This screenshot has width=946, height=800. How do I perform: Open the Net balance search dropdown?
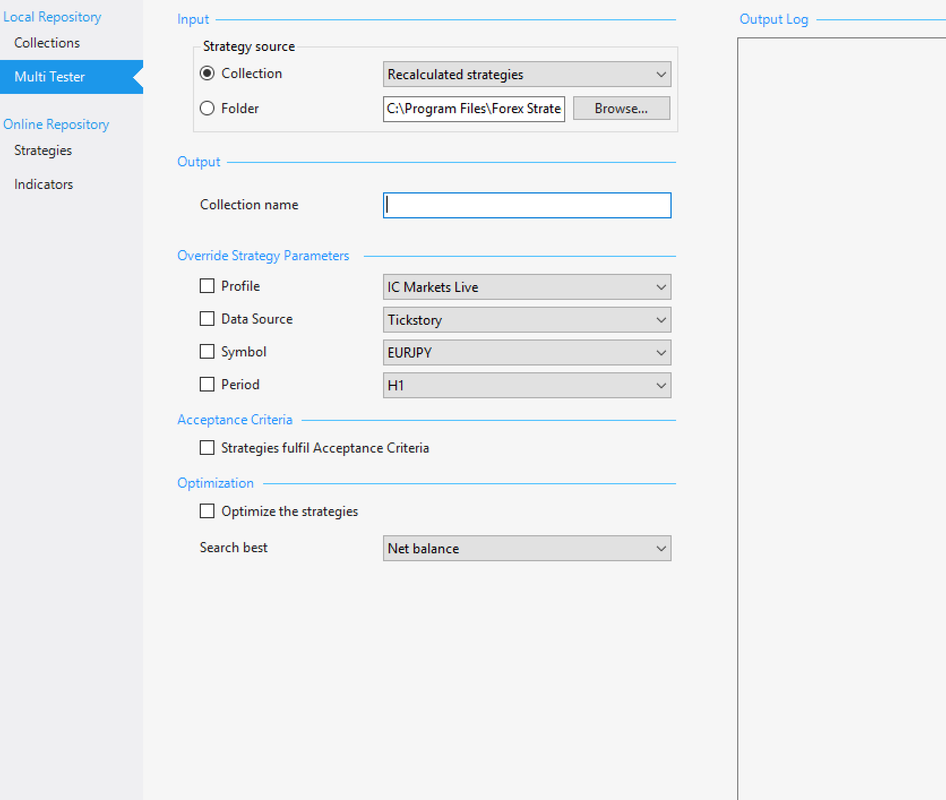(x=527, y=548)
